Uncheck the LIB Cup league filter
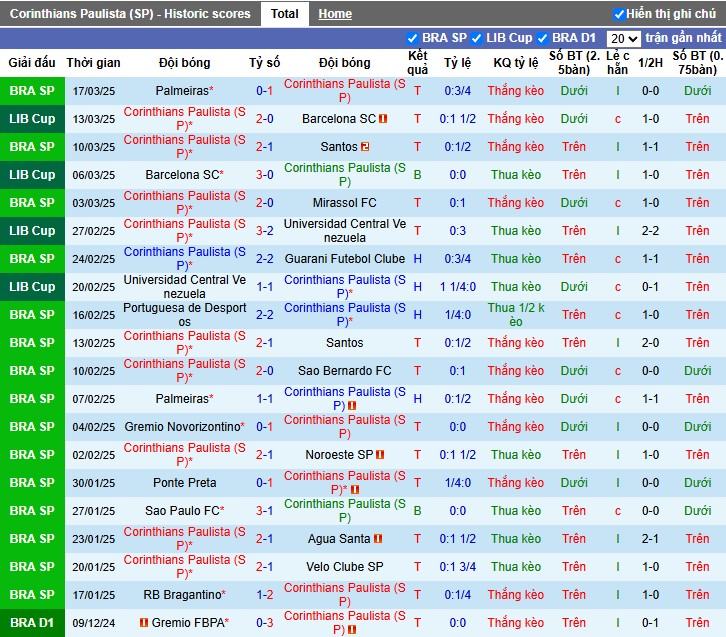Viewport: 726px width, 637px height. click(476, 38)
